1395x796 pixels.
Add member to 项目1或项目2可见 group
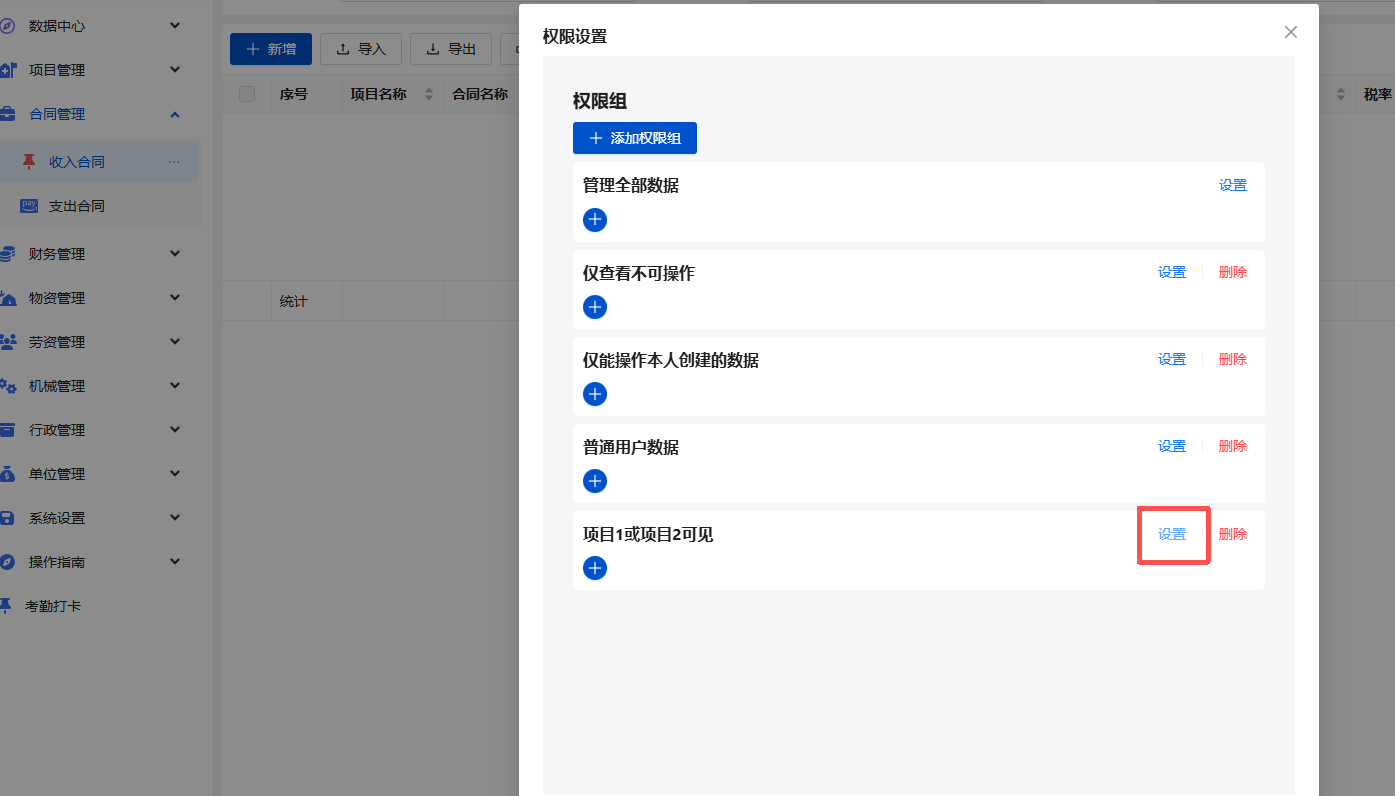595,568
